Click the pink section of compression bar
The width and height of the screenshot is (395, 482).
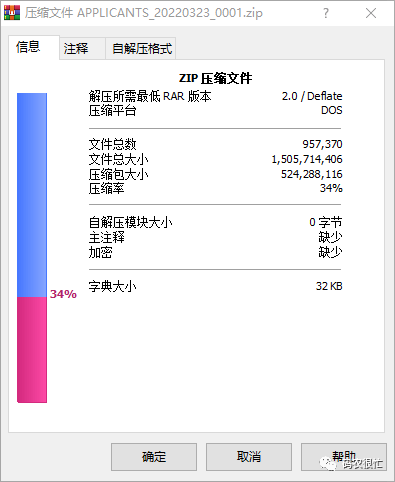[32, 350]
